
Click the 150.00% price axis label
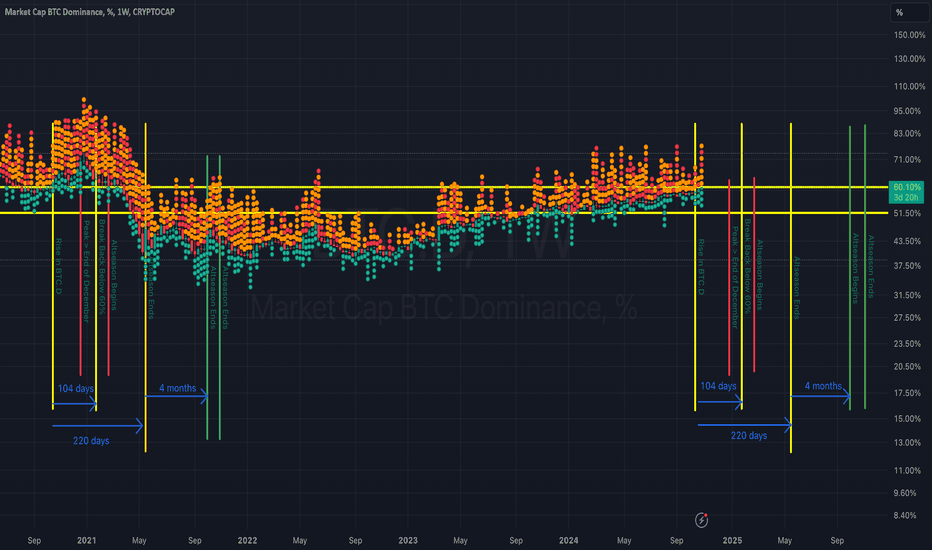pos(909,35)
